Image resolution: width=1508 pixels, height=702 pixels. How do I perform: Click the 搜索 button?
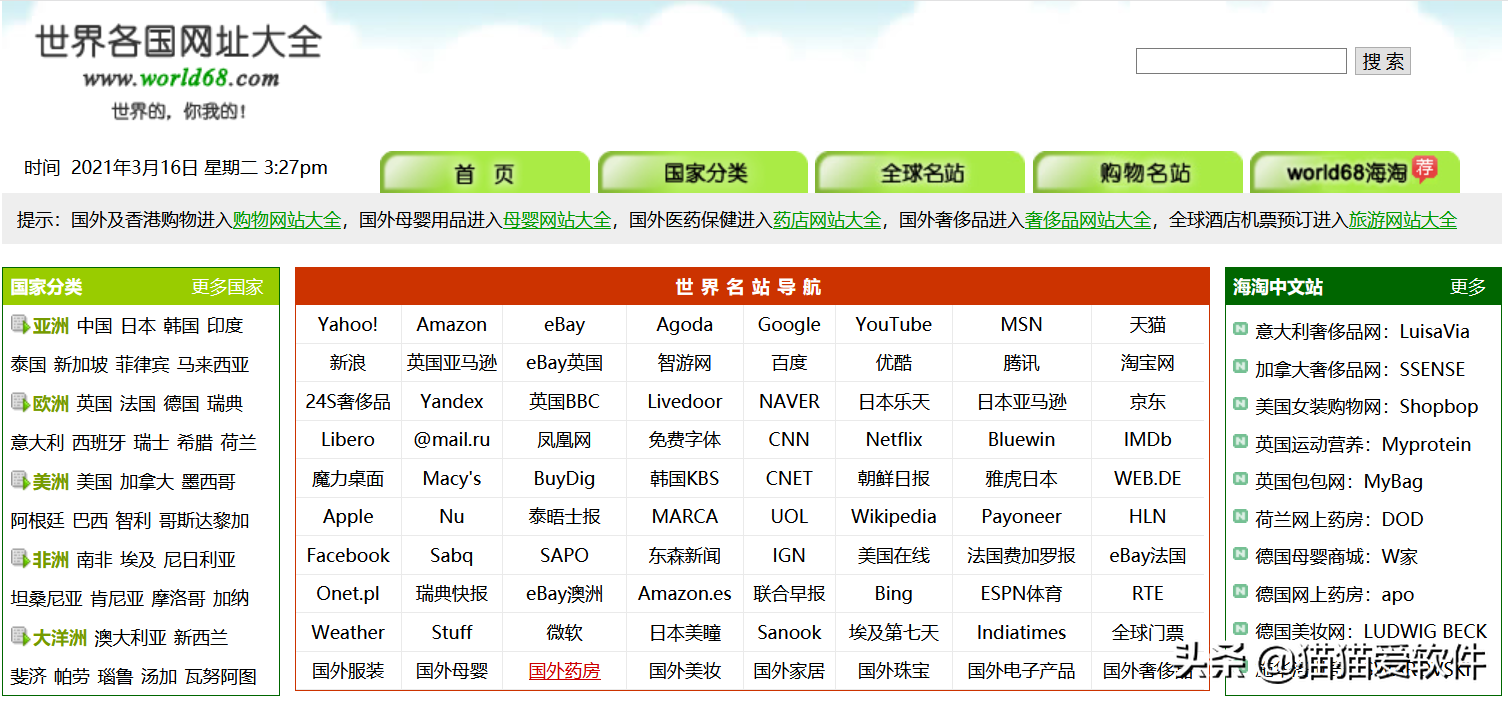(x=1383, y=61)
